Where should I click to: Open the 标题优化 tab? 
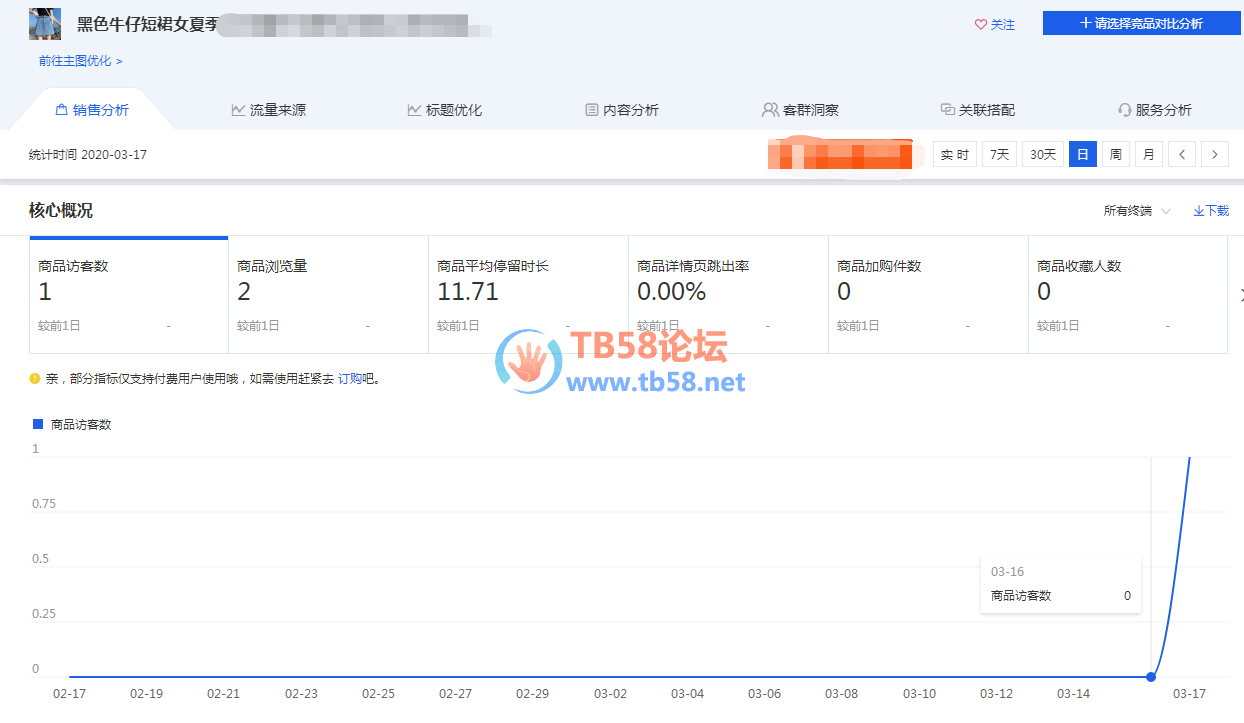coord(444,110)
